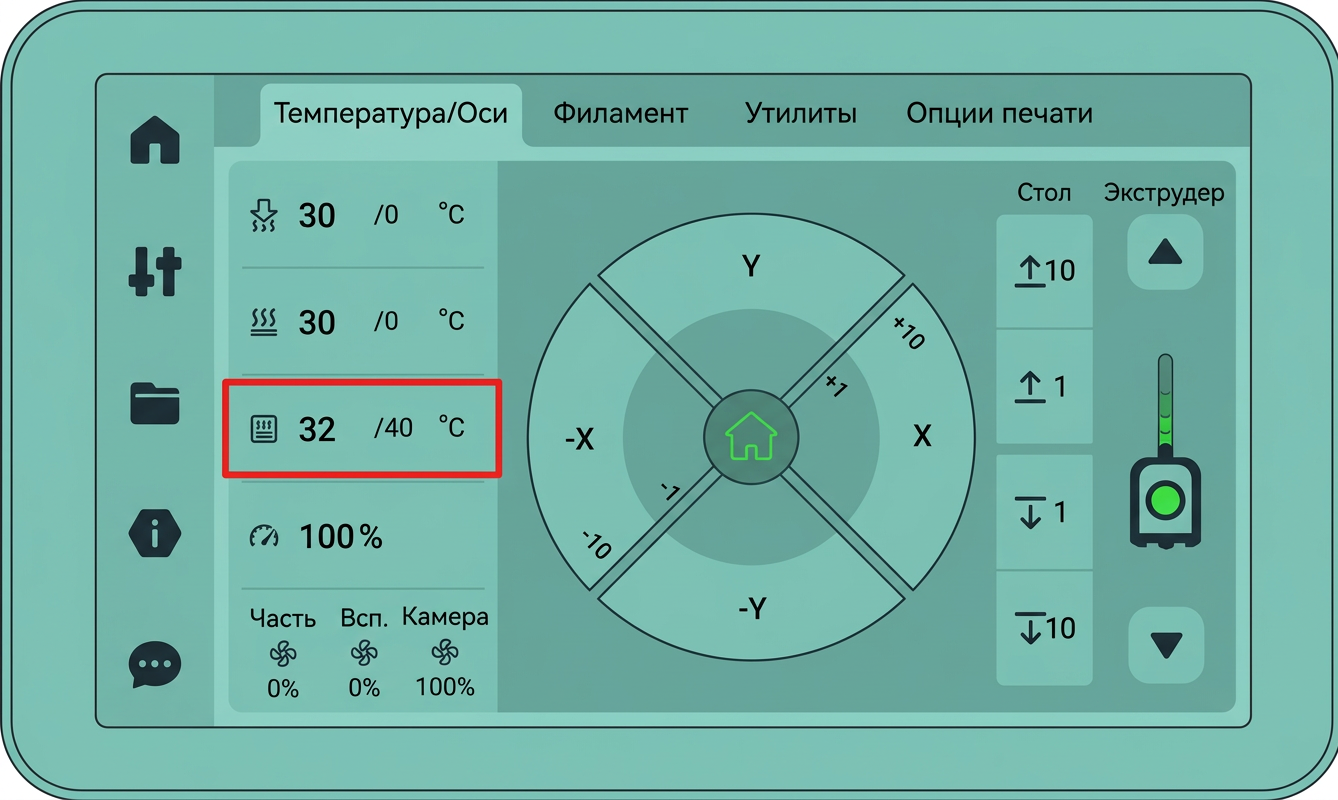The image size is (1338, 800).
Task: Open the info hexagon icon
Action: pyautogui.click(x=155, y=533)
